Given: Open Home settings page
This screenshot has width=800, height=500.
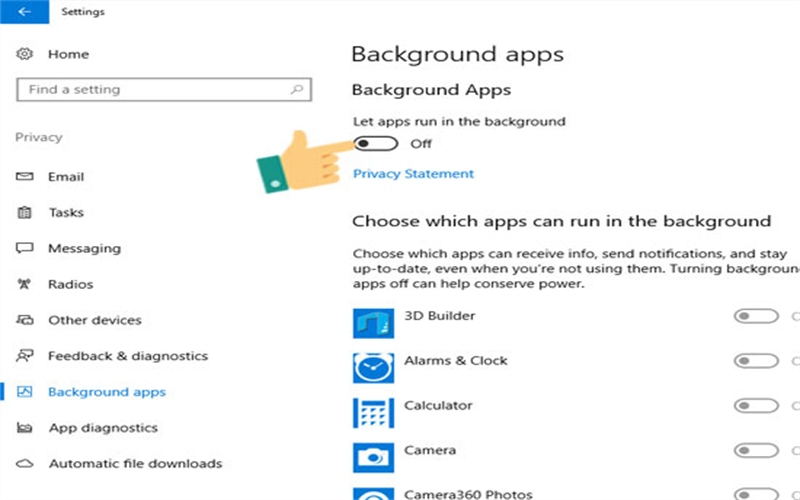Looking at the screenshot, I should (68, 54).
